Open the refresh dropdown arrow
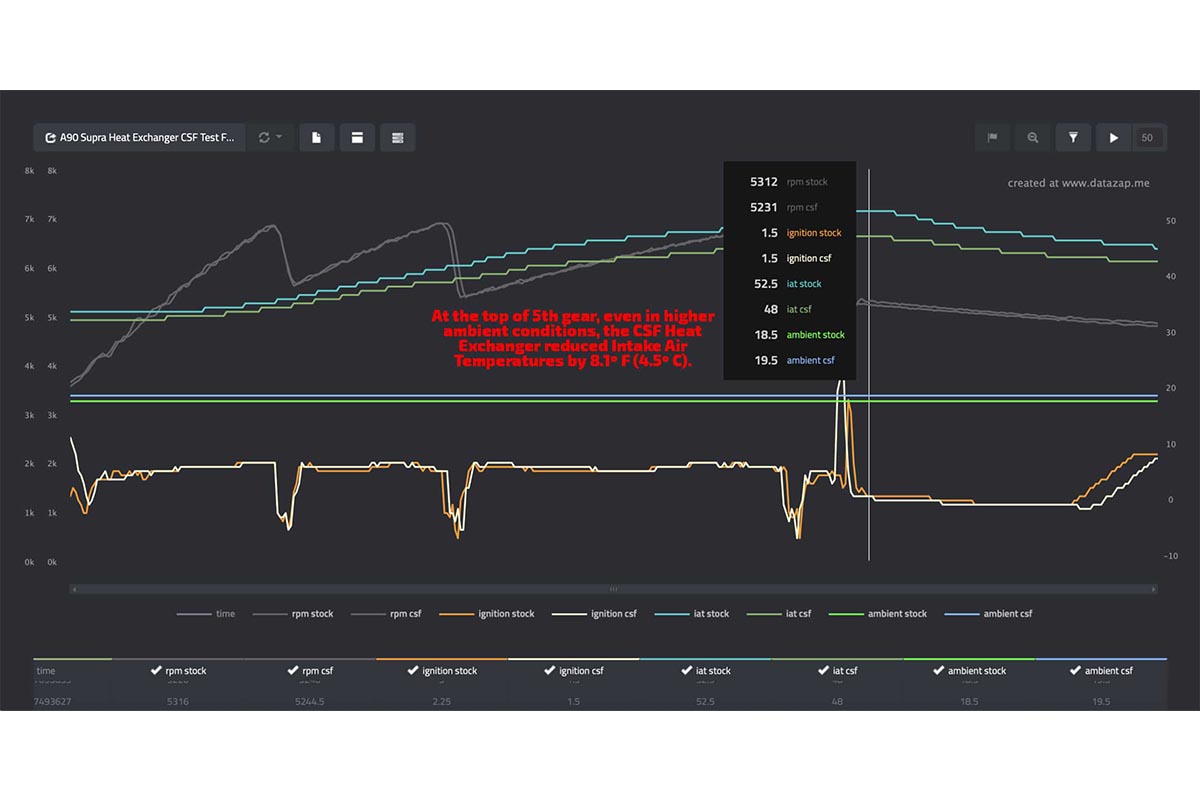 click(x=279, y=138)
